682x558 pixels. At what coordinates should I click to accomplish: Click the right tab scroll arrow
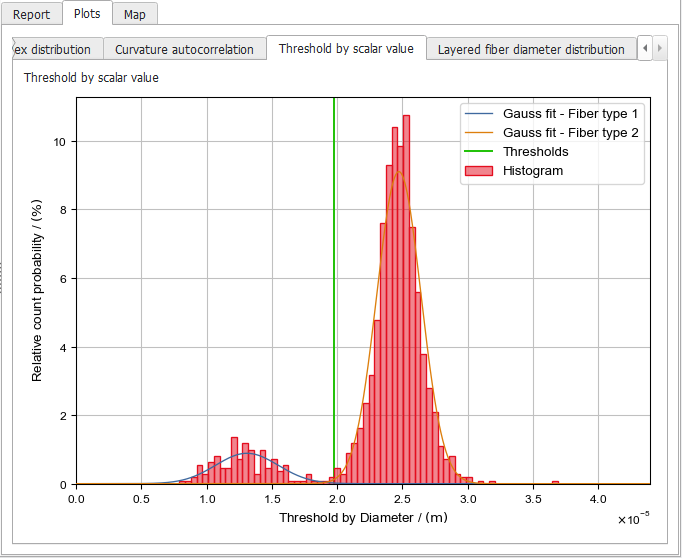click(660, 48)
